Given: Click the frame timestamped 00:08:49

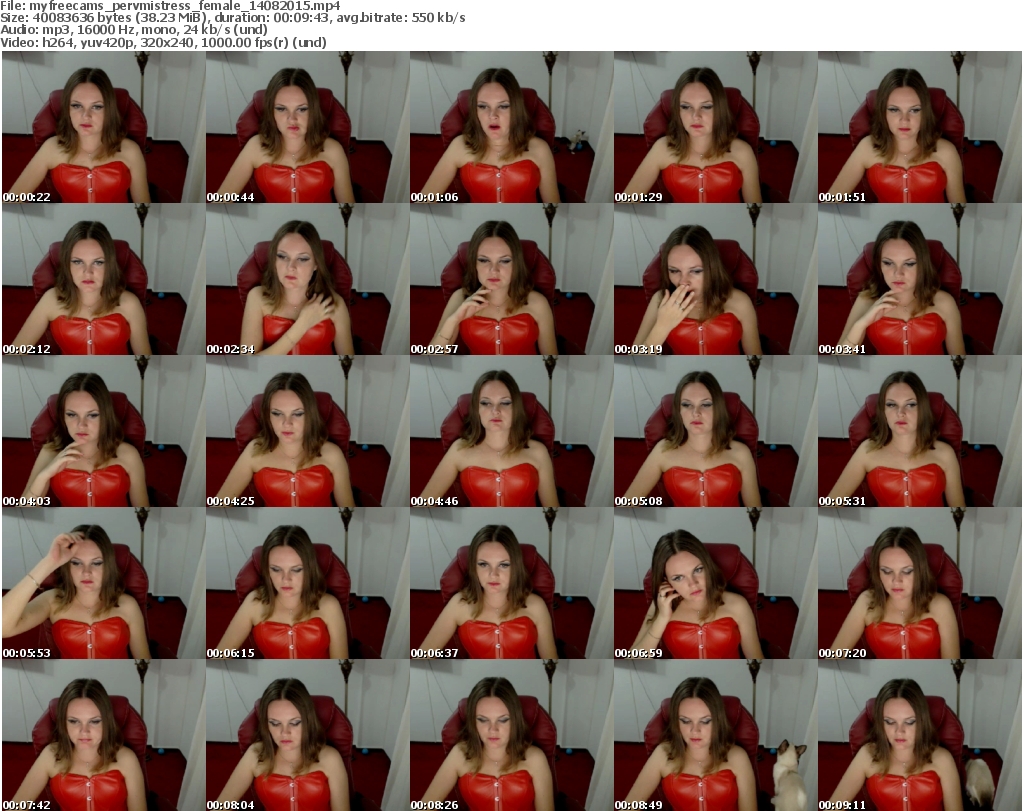Looking at the screenshot, I should 716,735.
